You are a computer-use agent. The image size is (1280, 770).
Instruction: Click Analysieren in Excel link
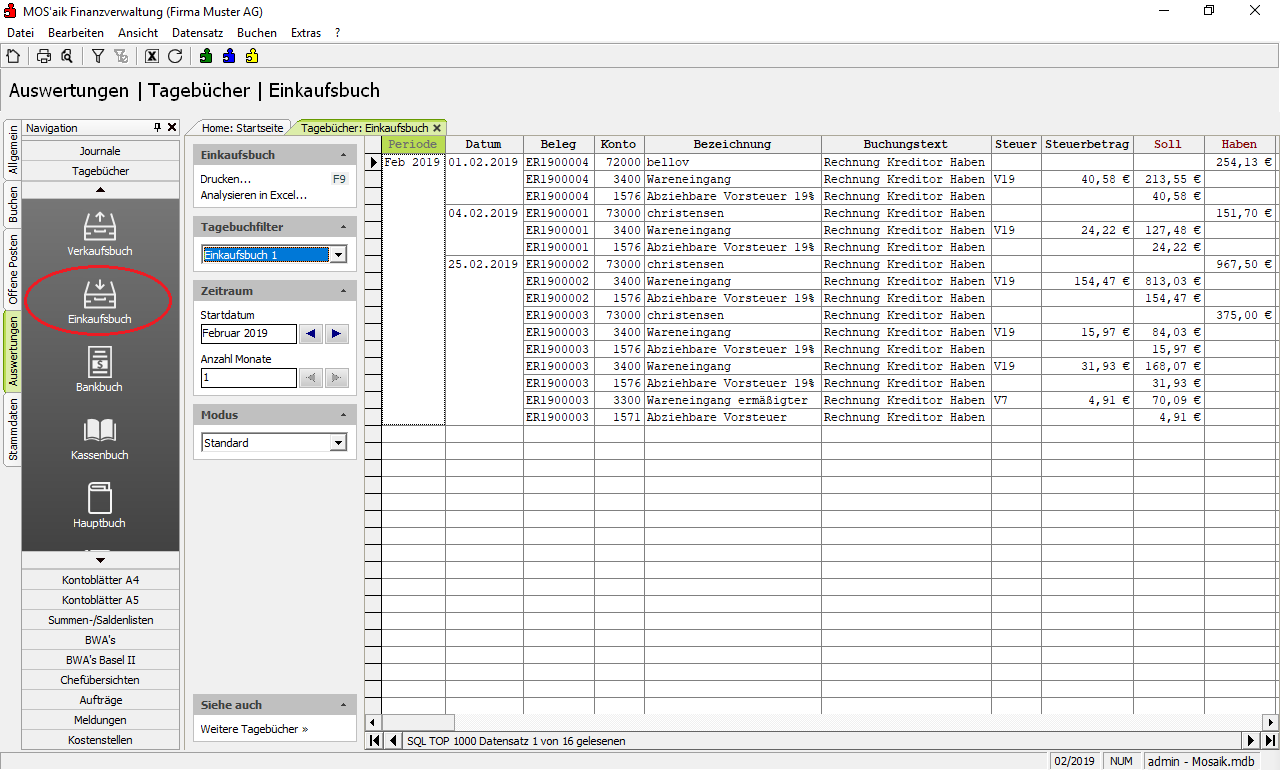point(254,195)
